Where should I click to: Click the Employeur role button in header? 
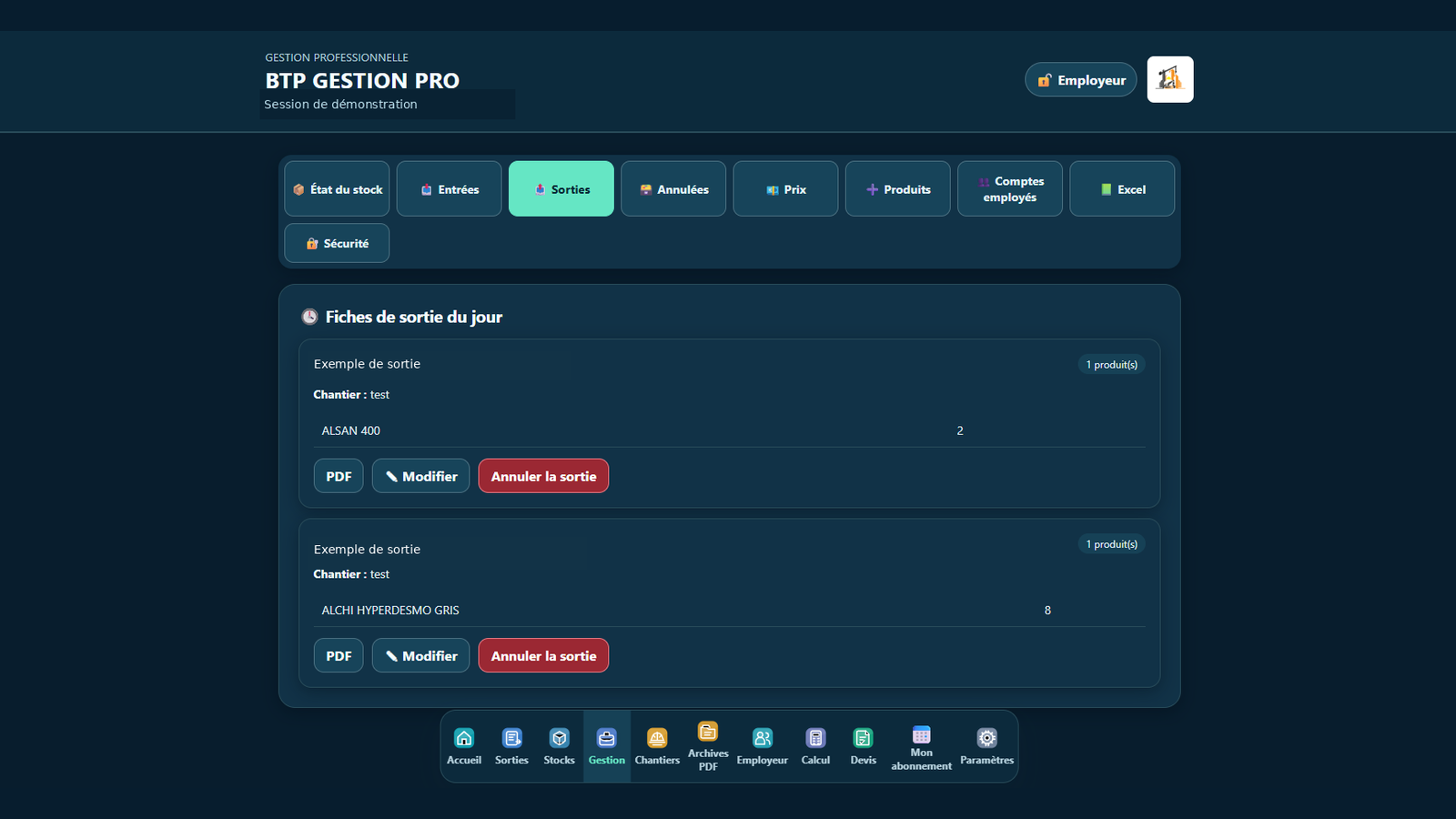[x=1081, y=79]
